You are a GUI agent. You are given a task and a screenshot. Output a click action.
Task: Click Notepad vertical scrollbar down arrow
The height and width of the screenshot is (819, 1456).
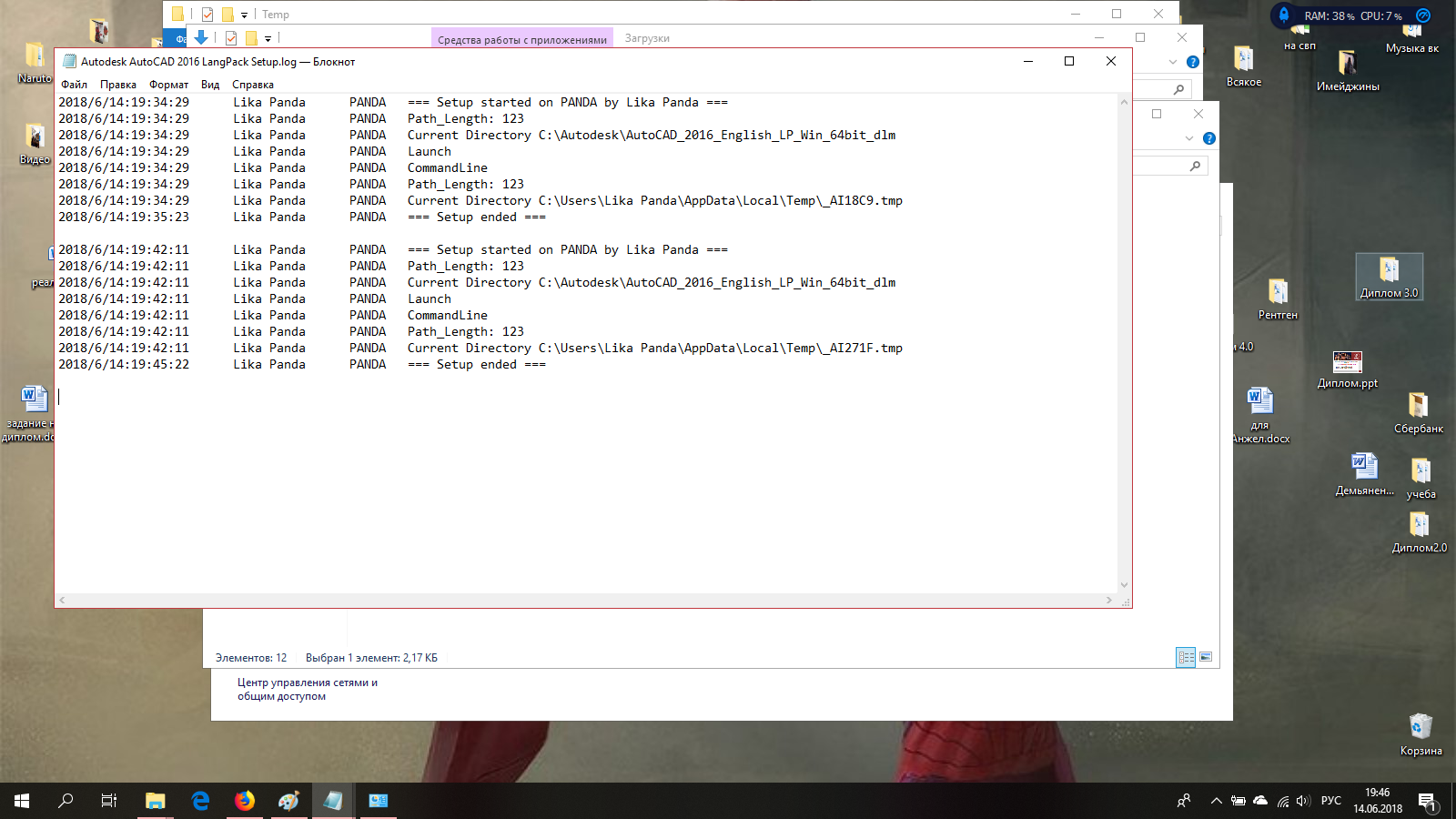(x=1124, y=585)
